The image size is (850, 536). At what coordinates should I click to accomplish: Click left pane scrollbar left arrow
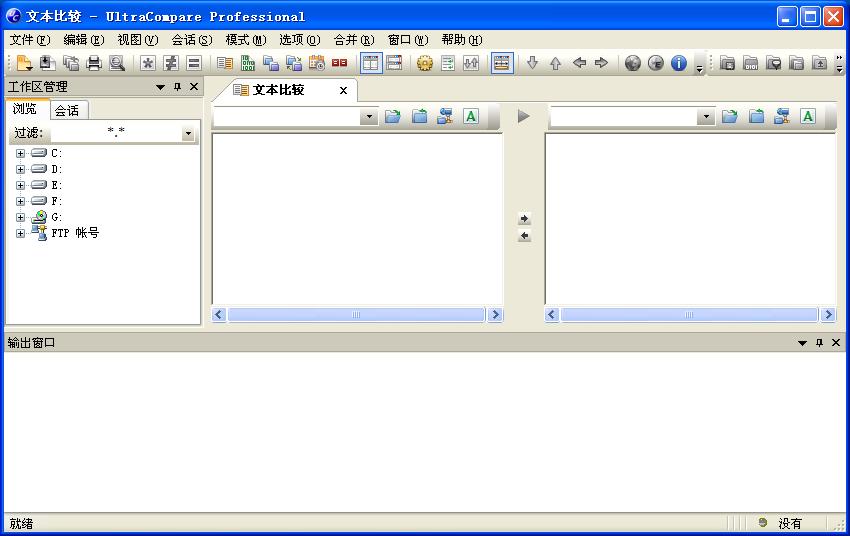point(218,315)
